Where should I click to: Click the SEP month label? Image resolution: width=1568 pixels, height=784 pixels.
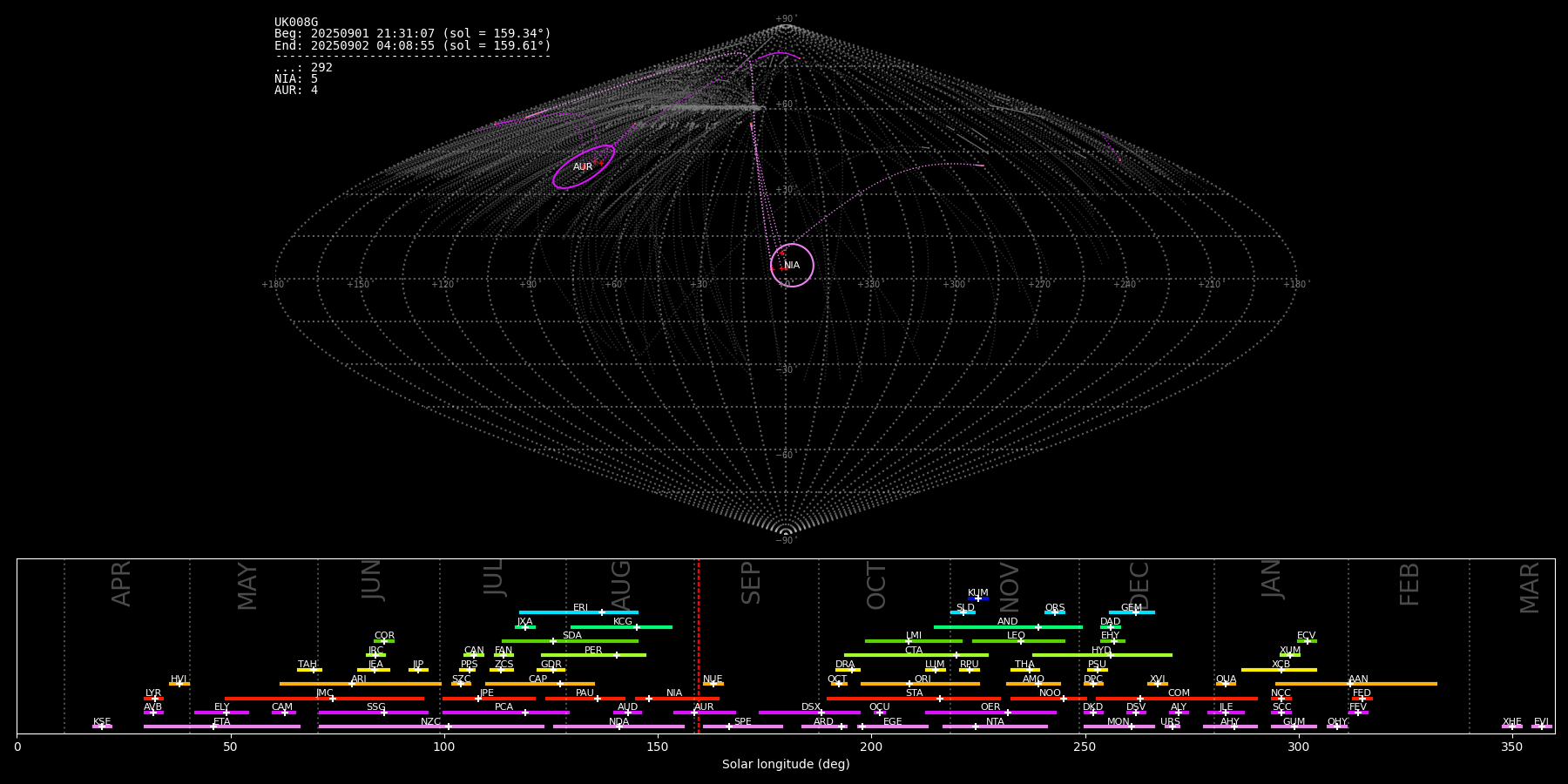751,583
